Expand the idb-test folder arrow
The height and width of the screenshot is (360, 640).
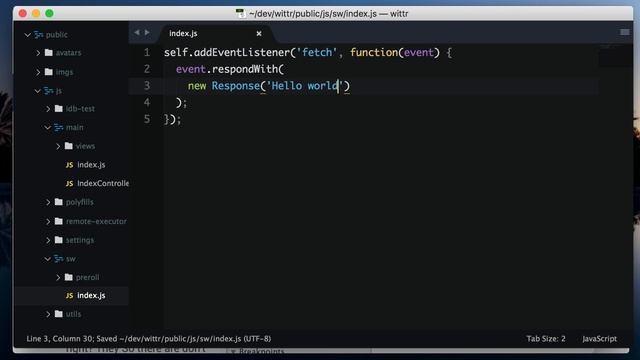pos(48,109)
